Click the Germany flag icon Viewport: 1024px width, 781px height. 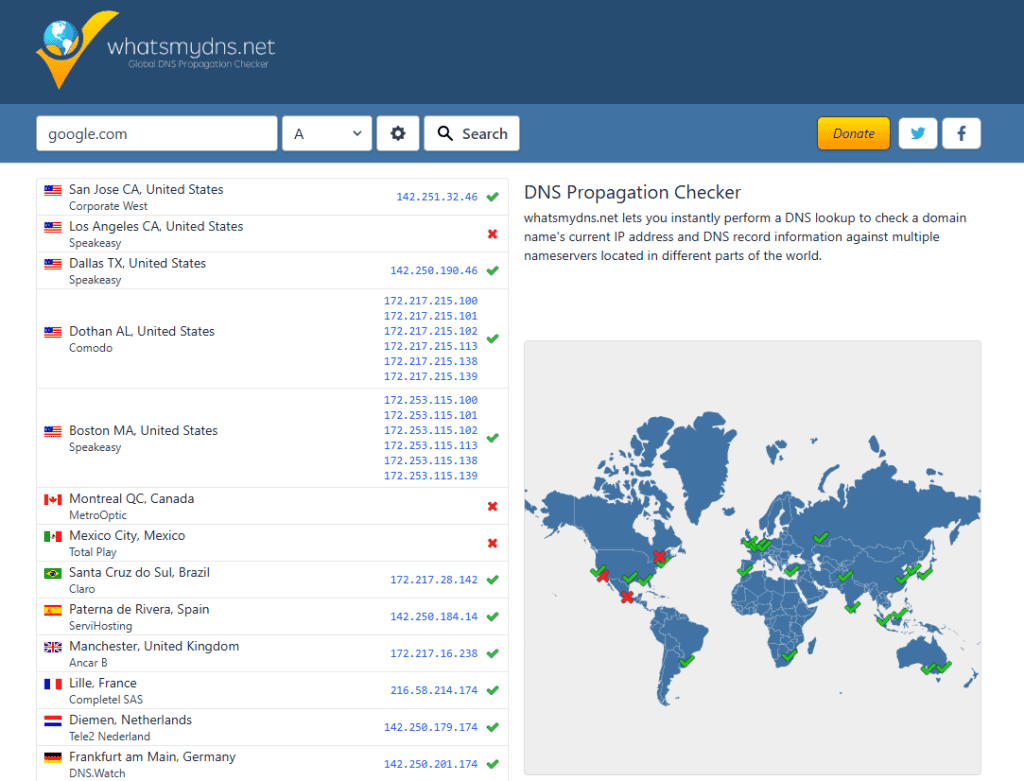[53, 757]
